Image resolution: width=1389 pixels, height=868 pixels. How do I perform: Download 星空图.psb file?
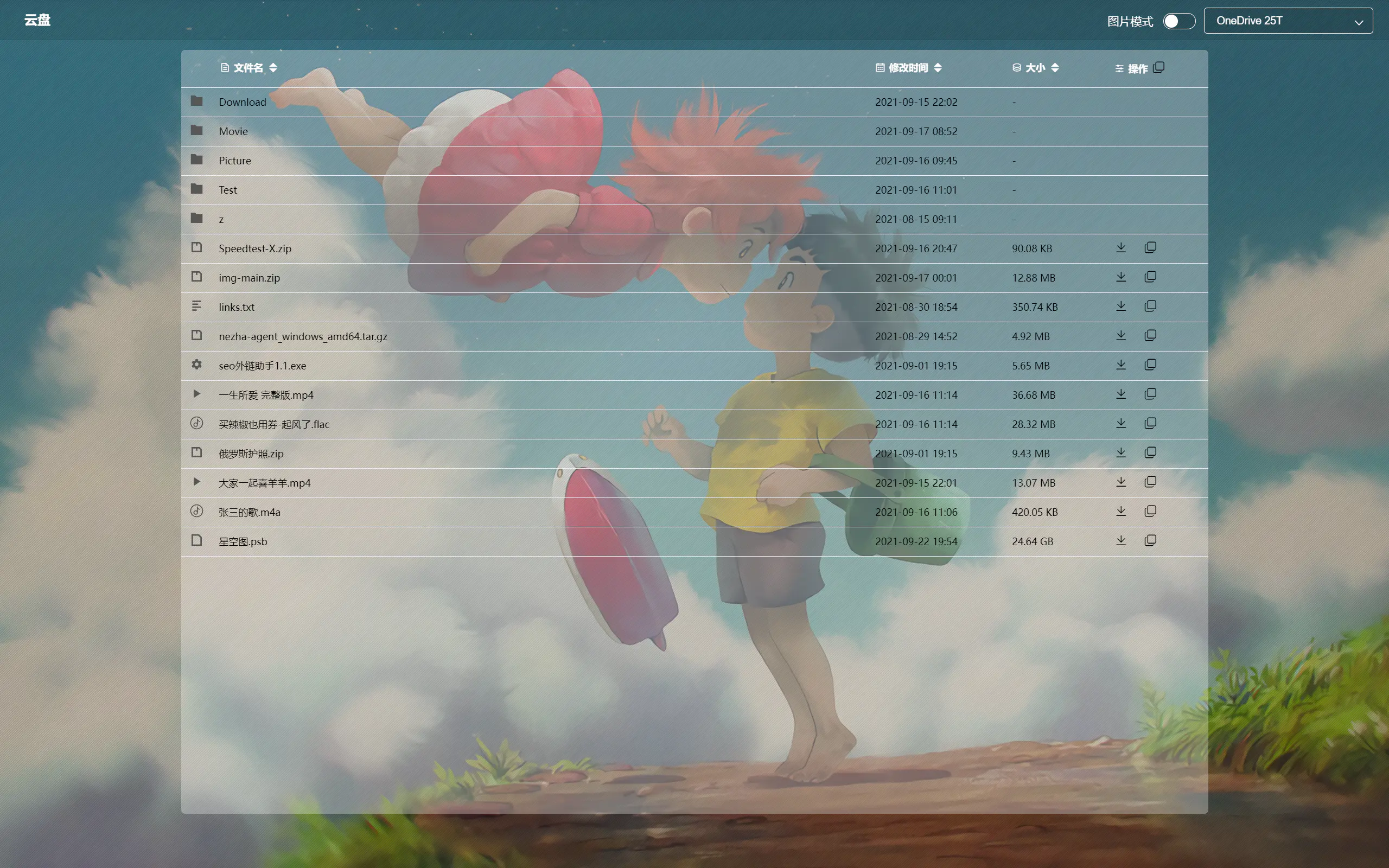[1120, 541]
